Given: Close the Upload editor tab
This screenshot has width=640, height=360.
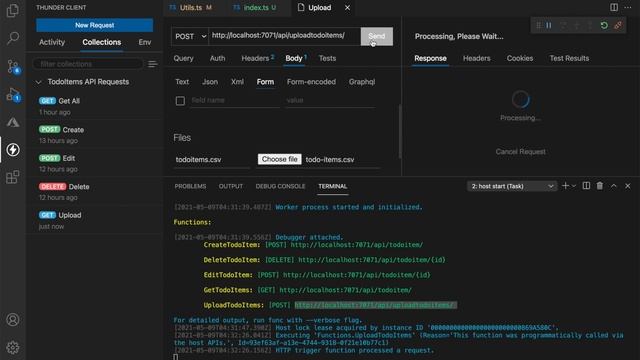Looking at the screenshot, I should (347, 8).
